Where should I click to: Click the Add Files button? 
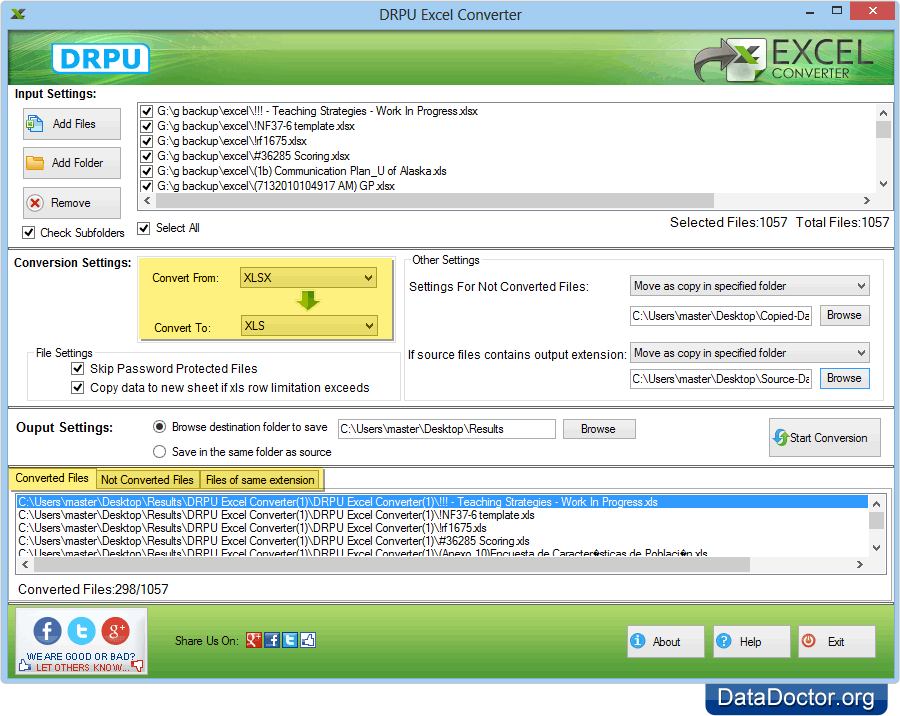[x=72, y=124]
